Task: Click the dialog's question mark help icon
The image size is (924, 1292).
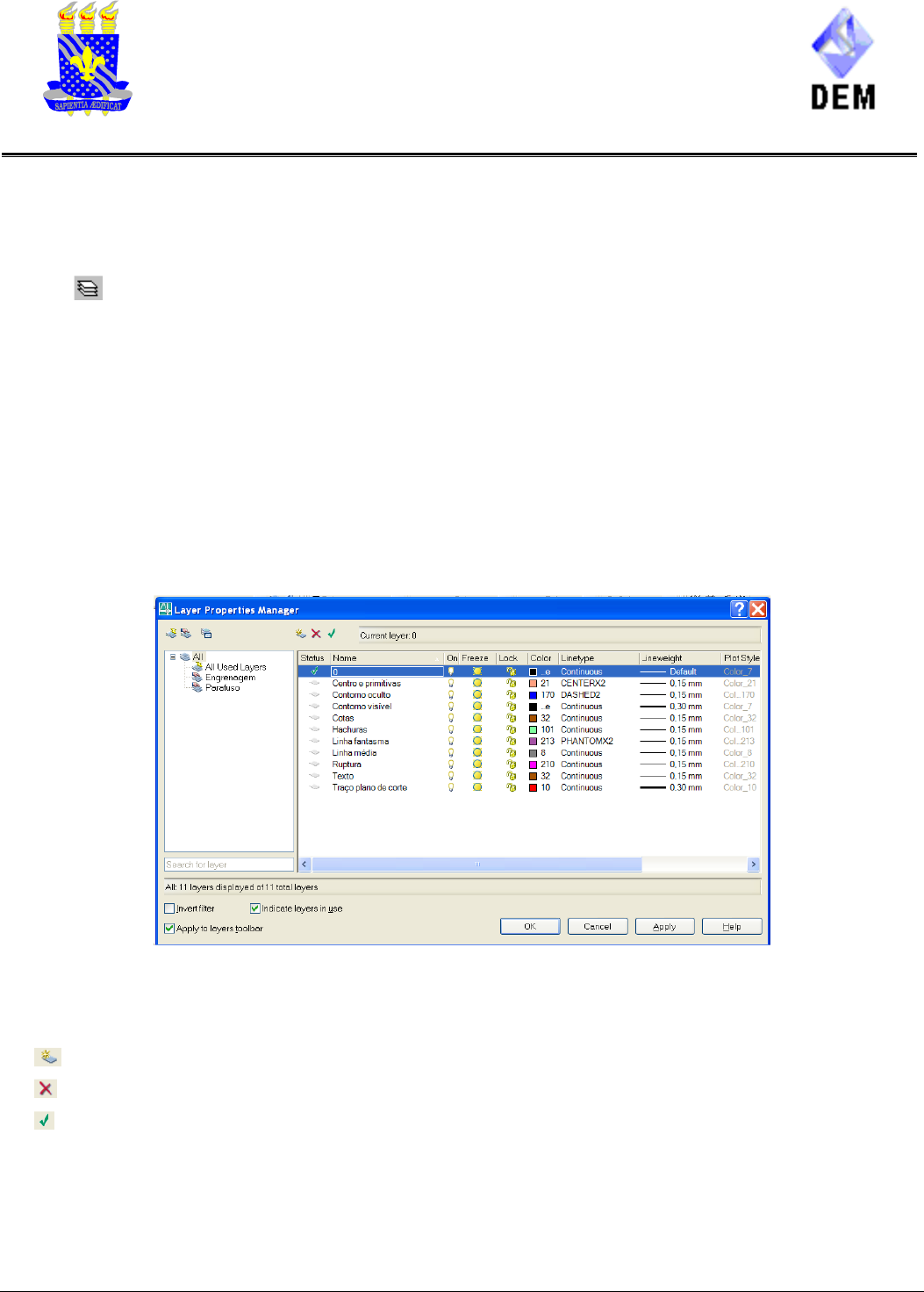Action: coord(739,609)
